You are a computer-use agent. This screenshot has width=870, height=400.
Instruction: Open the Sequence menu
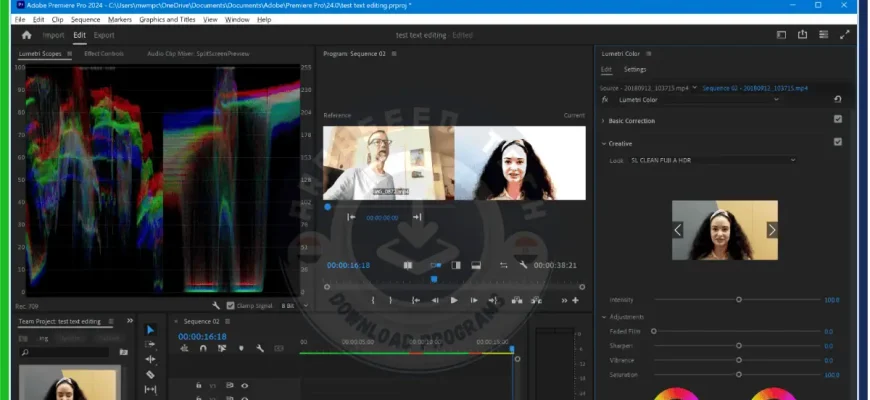(85, 19)
